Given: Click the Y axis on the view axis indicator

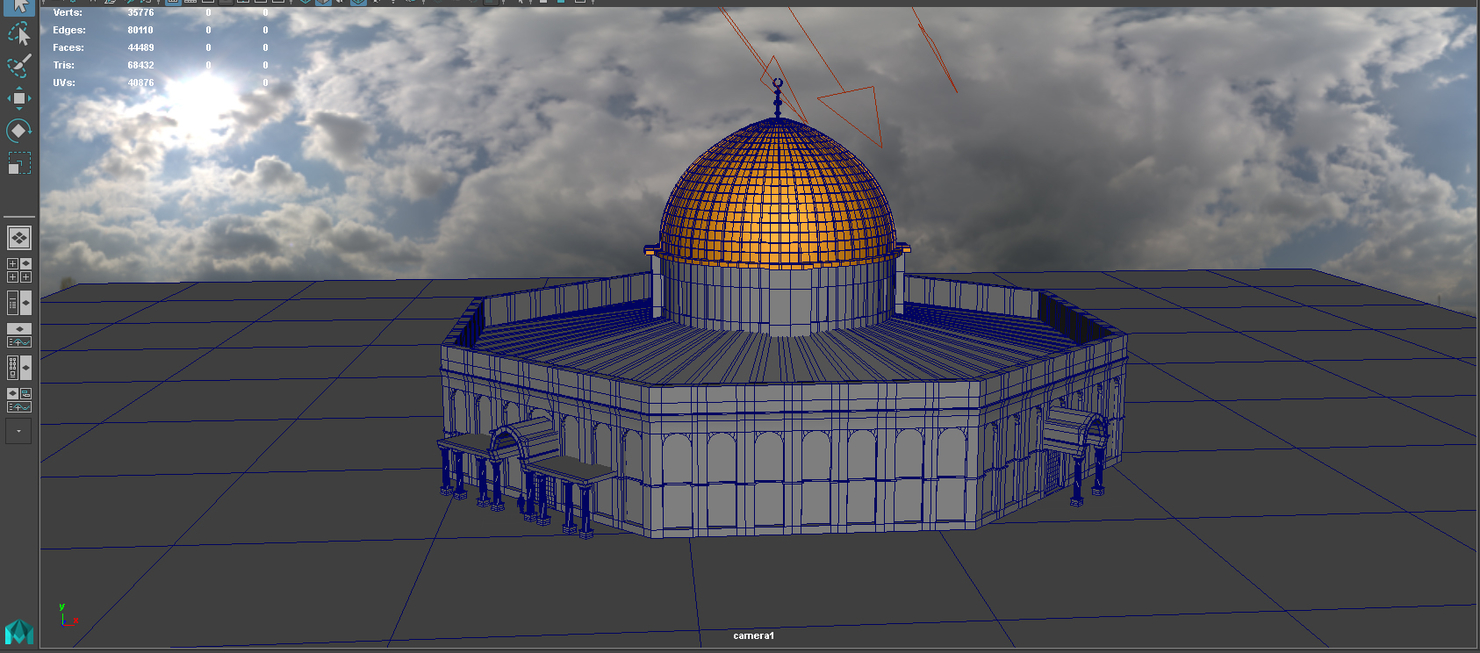Looking at the screenshot, I should click(x=61, y=607).
